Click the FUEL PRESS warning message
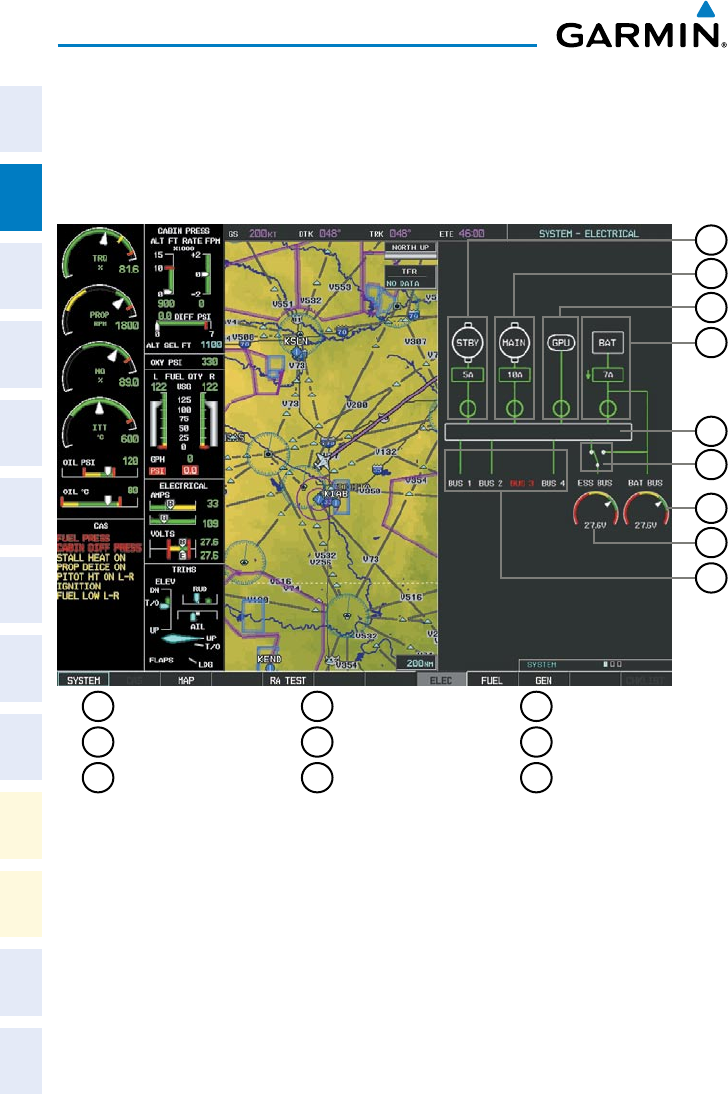Viewport: 728px width, 1106px height. click(83, 538)
